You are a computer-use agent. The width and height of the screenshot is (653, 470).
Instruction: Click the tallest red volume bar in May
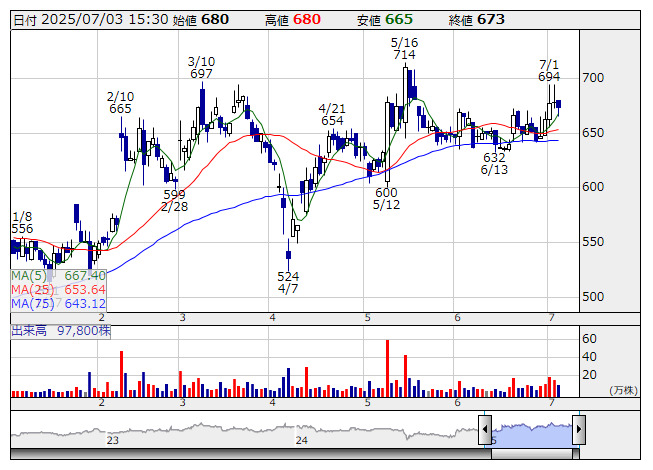[388, 368]
